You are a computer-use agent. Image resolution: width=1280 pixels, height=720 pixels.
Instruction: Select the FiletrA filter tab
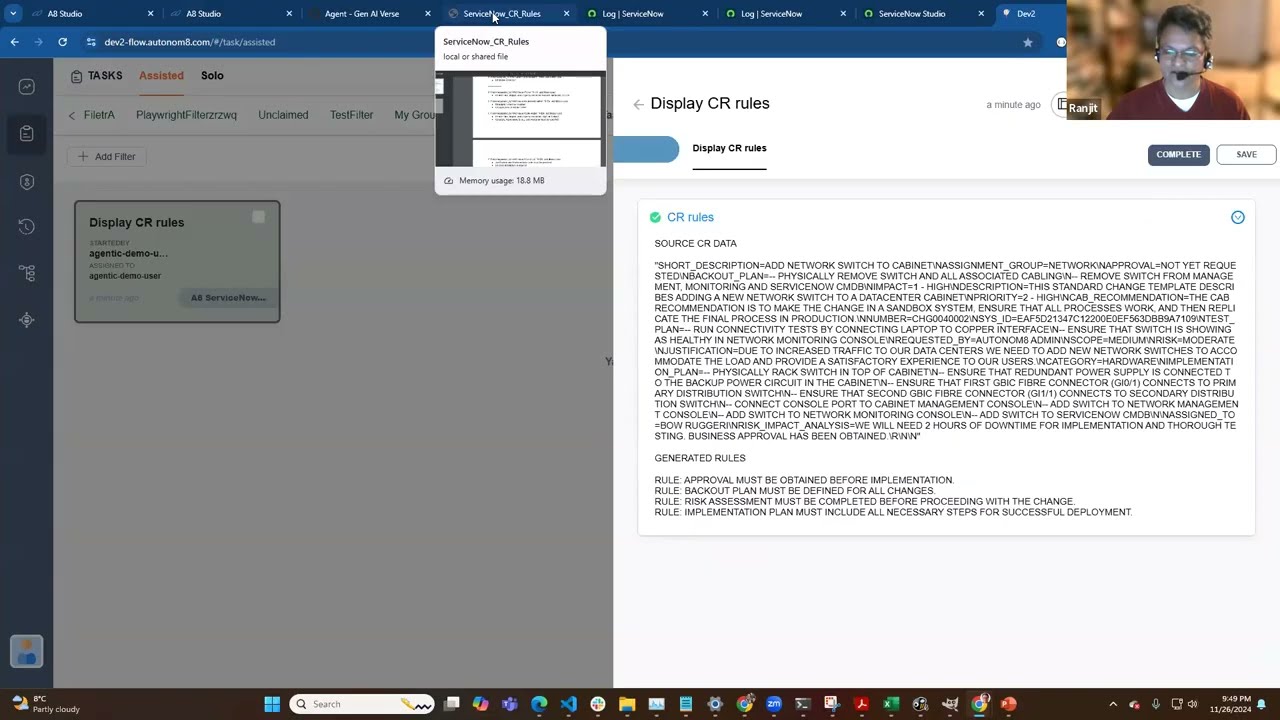pyautogui.click(x=99, y=115)
